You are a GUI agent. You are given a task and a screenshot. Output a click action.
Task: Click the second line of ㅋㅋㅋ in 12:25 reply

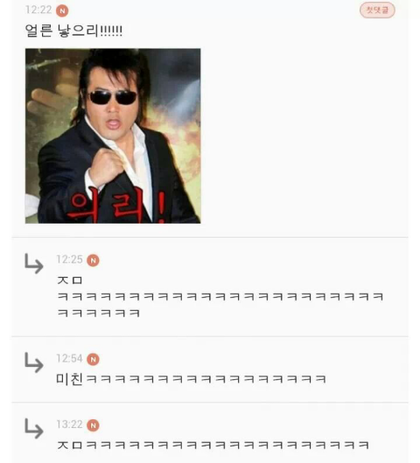98,313
